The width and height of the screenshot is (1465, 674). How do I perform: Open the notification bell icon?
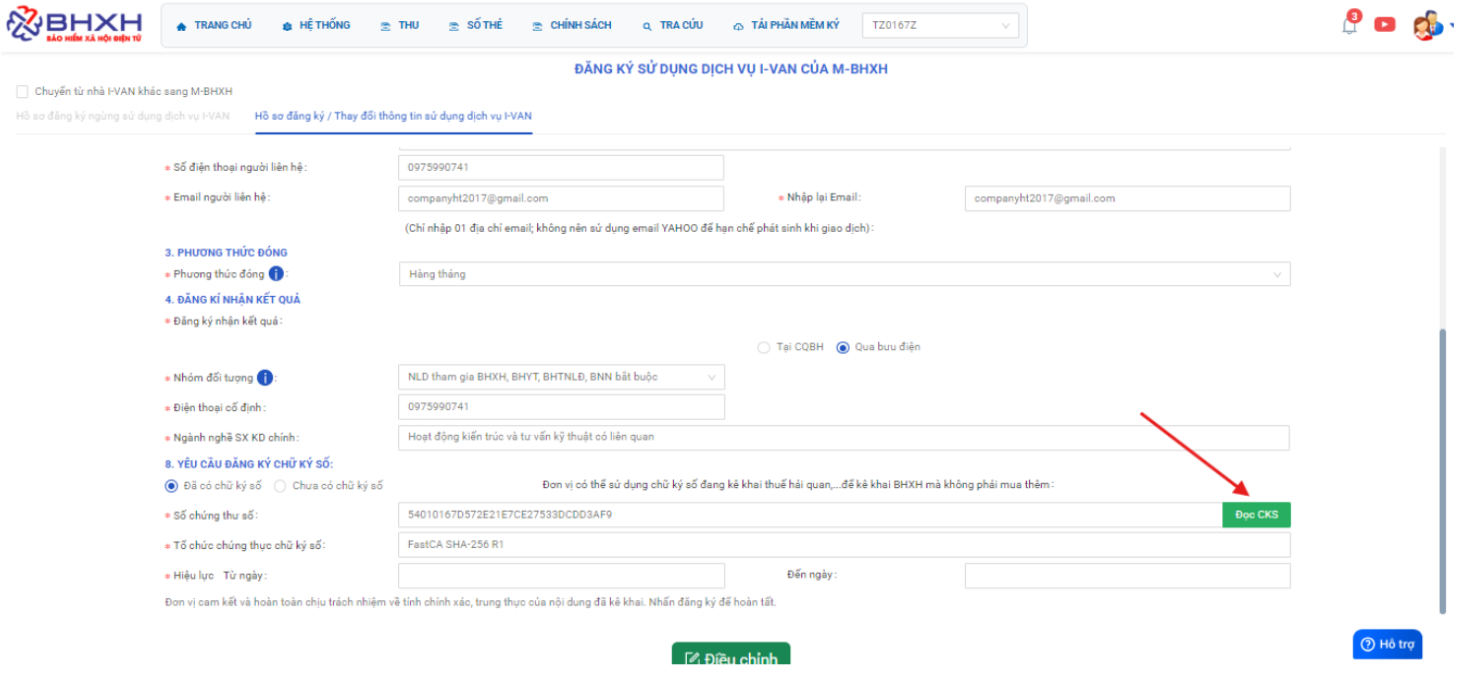pos(1350,26)
